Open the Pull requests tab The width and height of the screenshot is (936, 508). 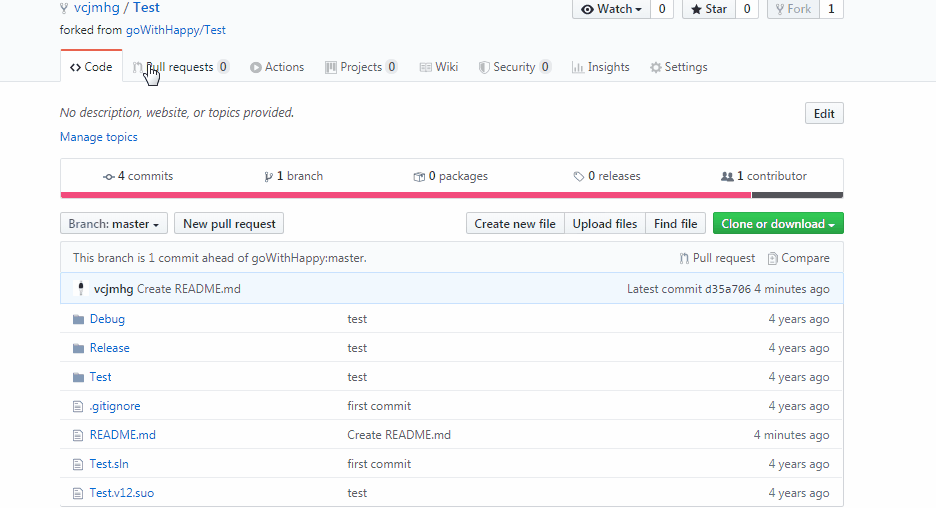pyautogui.click(x=180, y=67)
